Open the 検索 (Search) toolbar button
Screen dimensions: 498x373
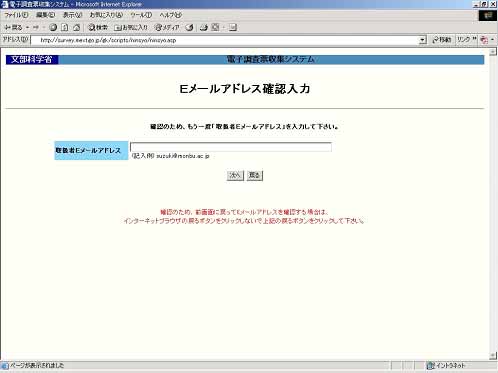pyautogui.click(x=98, y=27)
